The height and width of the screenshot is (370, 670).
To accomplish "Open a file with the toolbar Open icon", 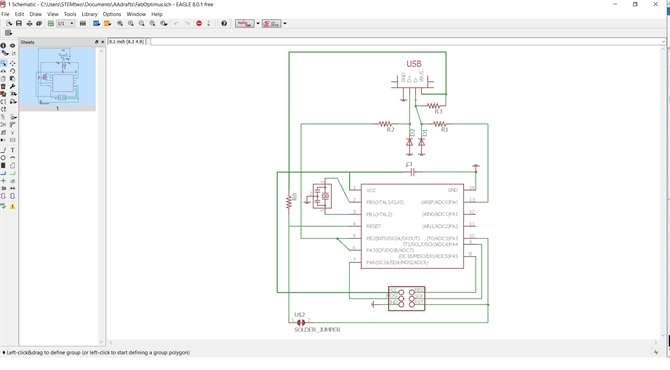I will click(9, 23).
